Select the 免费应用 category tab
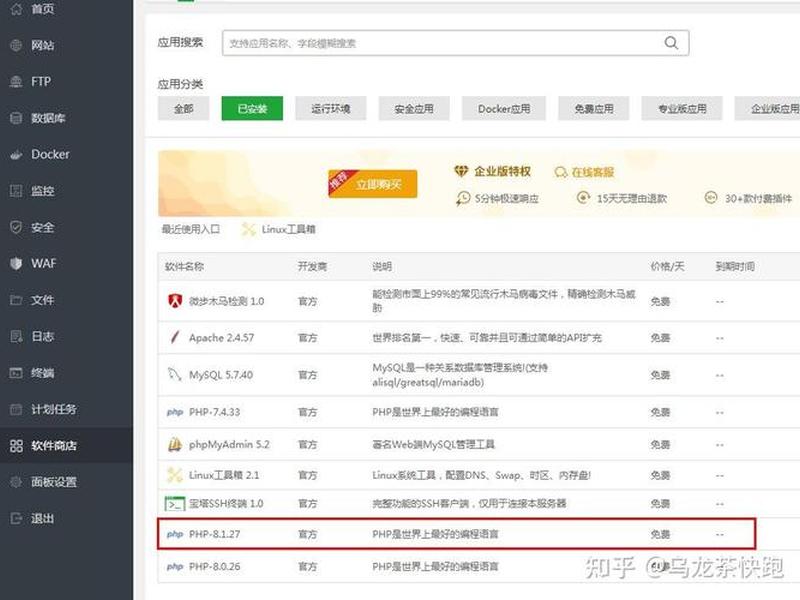The image size is (800, 600). click(x=593, y=109)
